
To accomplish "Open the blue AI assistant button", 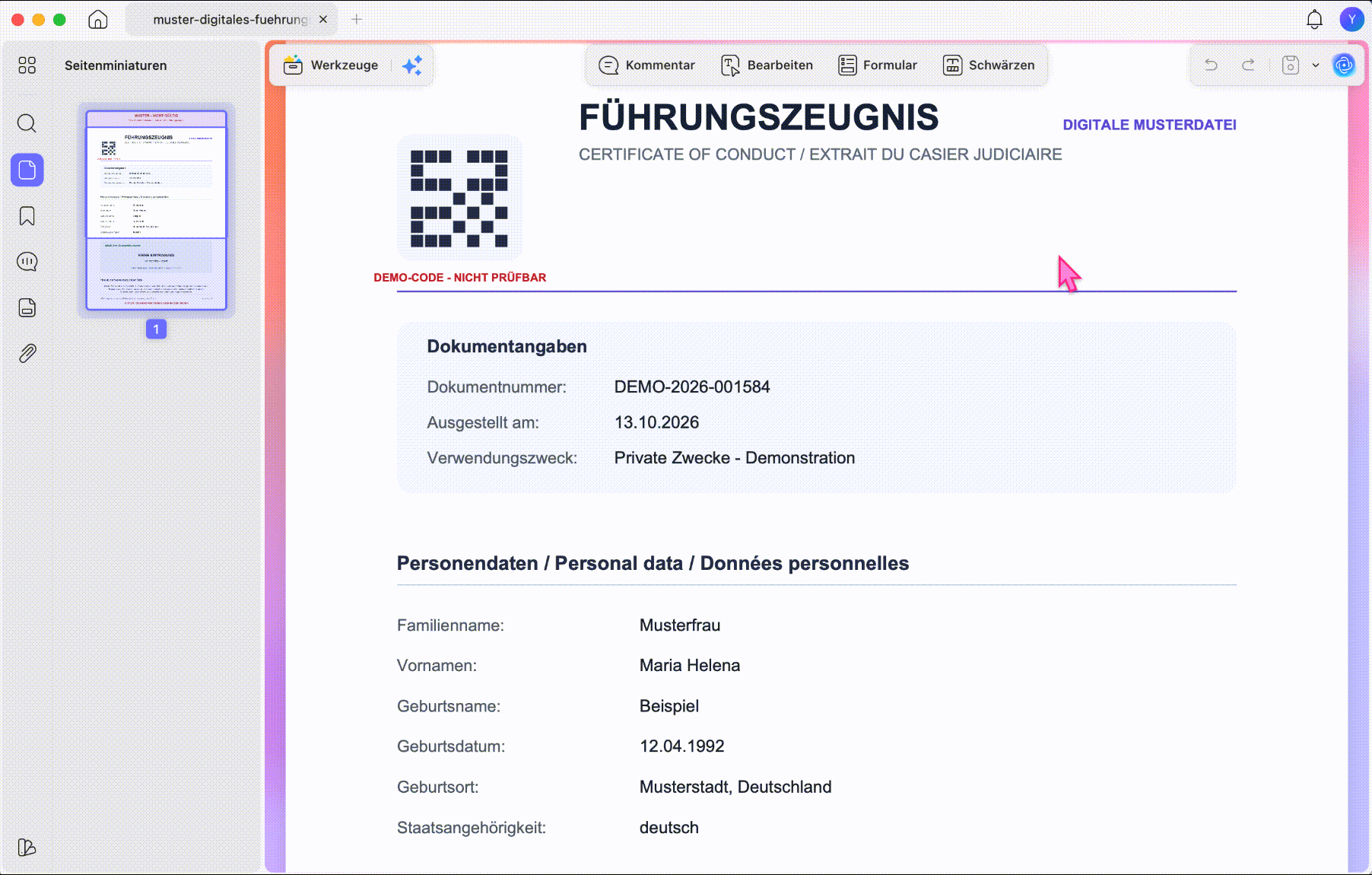I will pos(1344,65).
